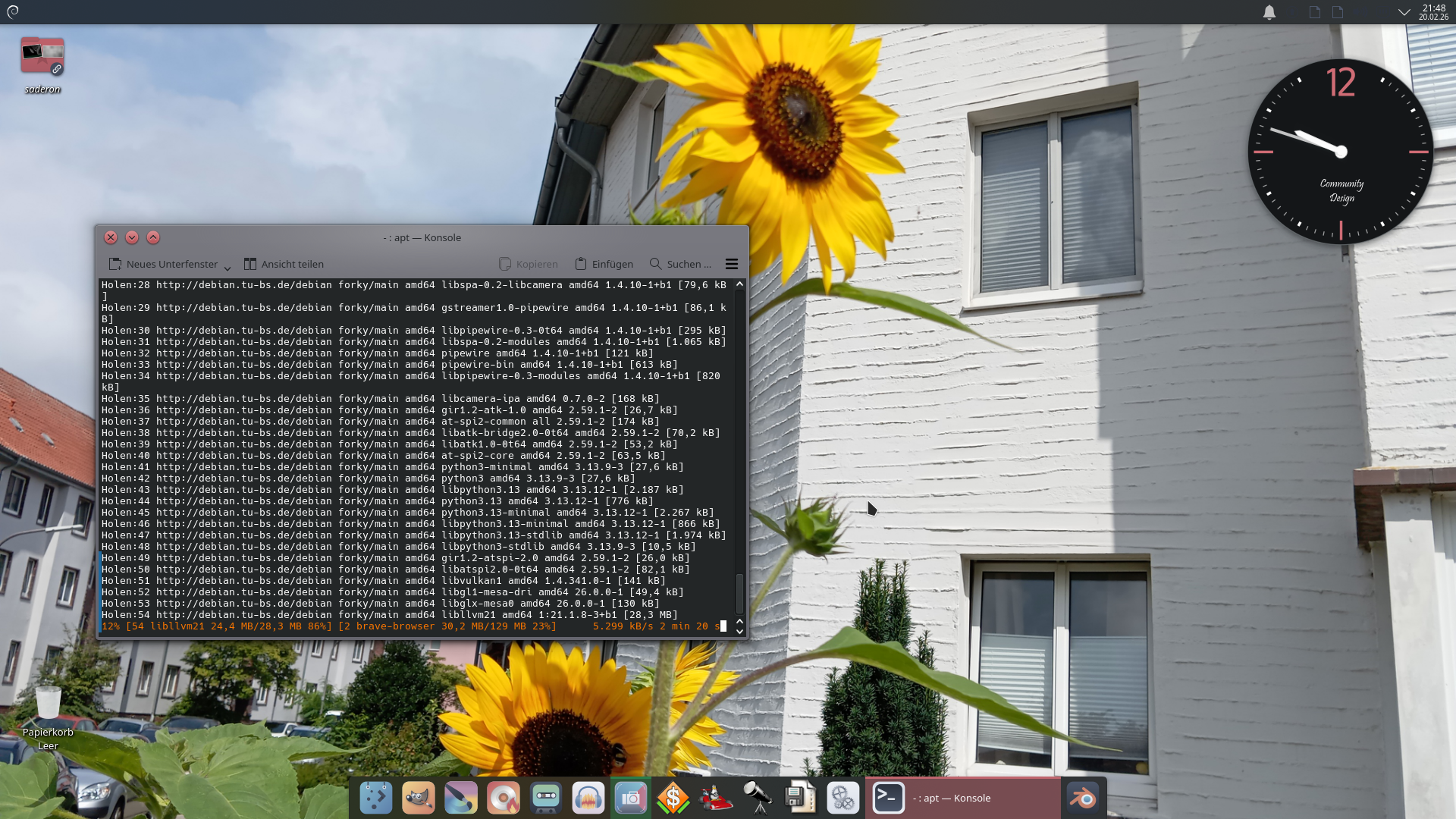Launch Blender from the dock
Screen dimensions: 1456x819
click(x=1083, y=798)
